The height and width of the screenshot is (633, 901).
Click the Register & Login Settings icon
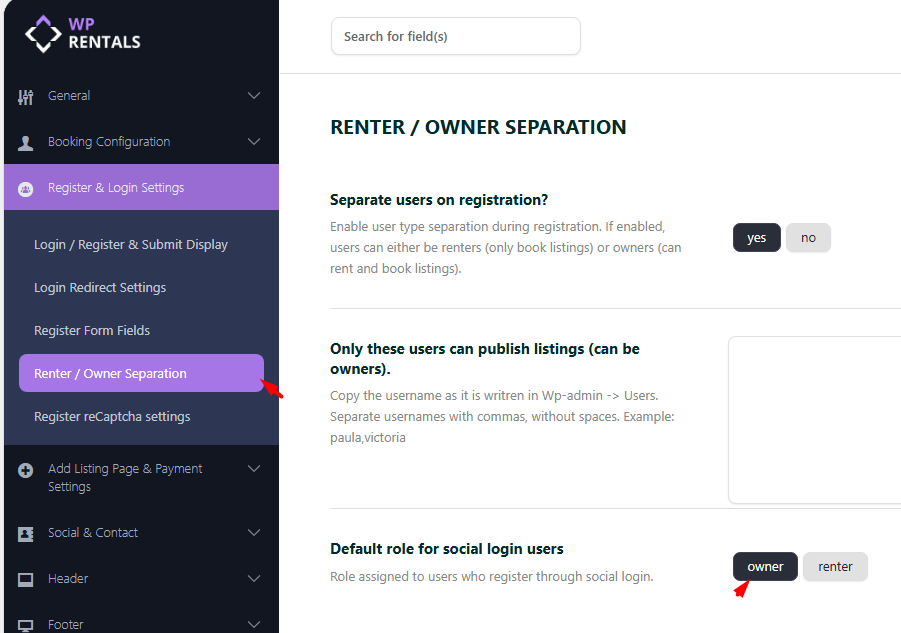click(x=26, y=188)
